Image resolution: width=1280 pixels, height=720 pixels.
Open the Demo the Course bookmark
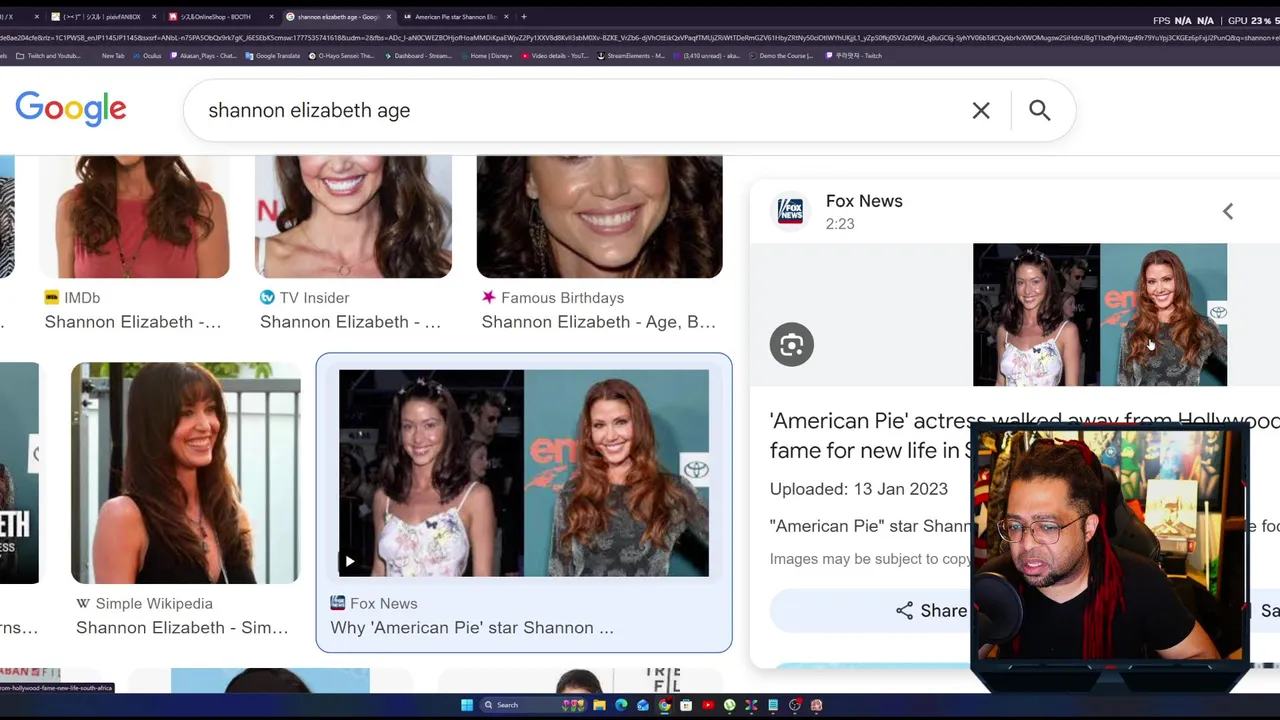click(x=781, y=56)
